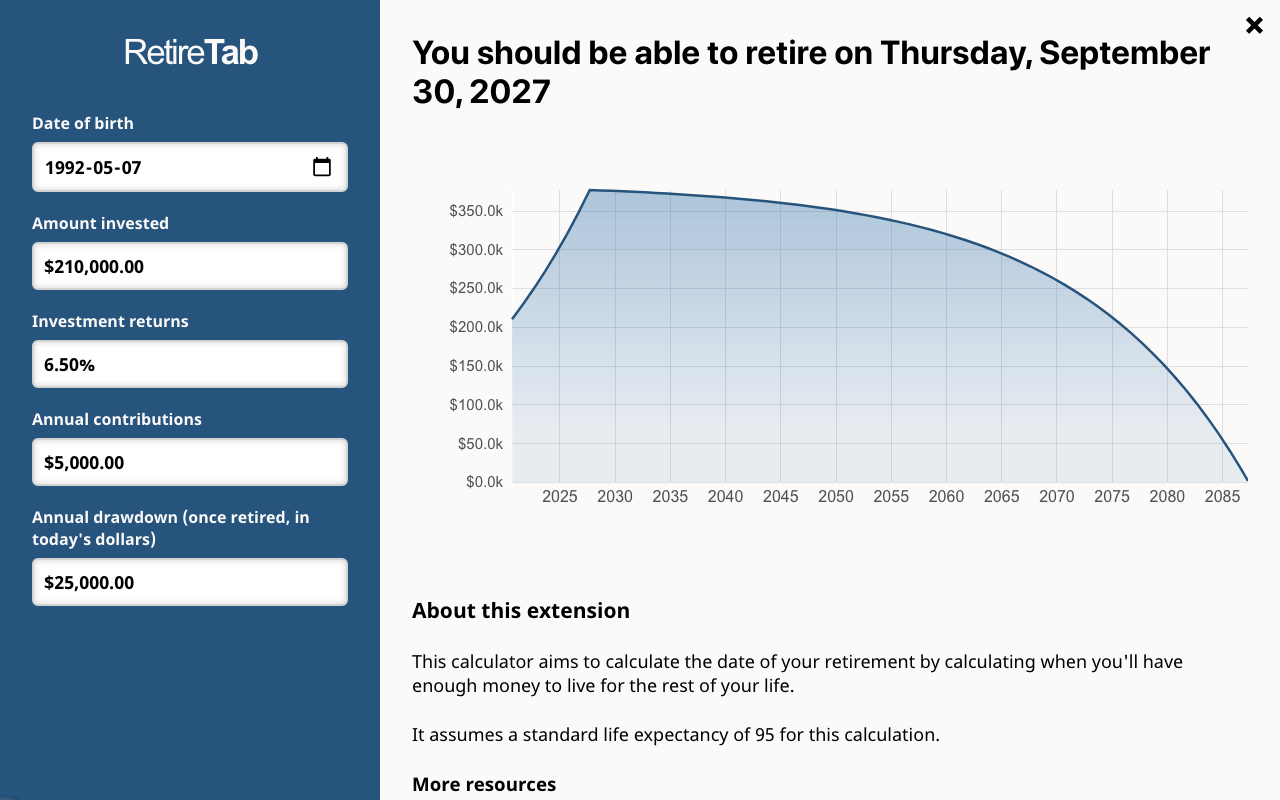Click the About this extension heading

point(521,610)
